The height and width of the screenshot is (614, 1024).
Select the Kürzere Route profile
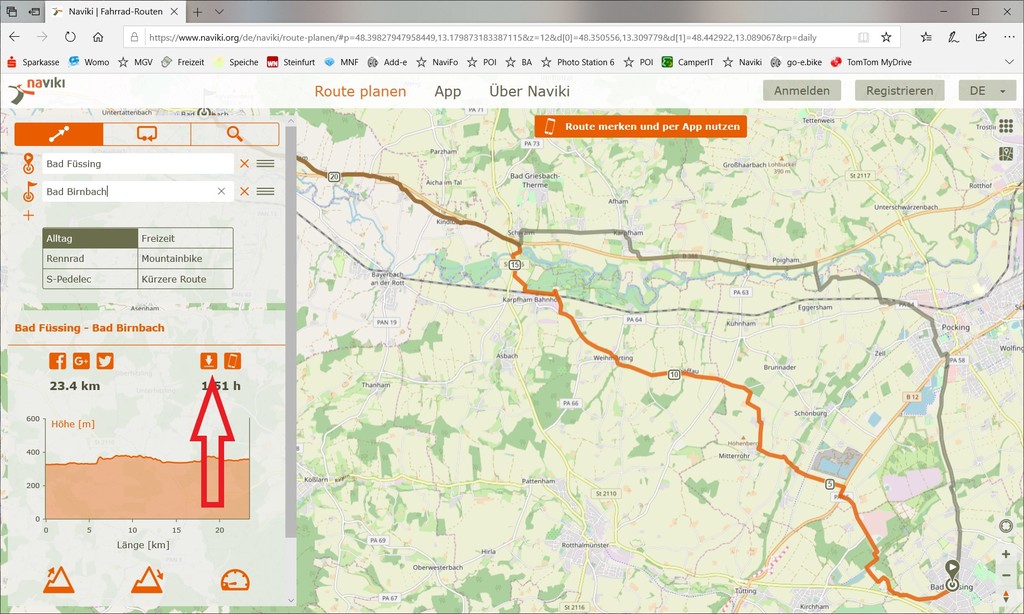point(185,279)
